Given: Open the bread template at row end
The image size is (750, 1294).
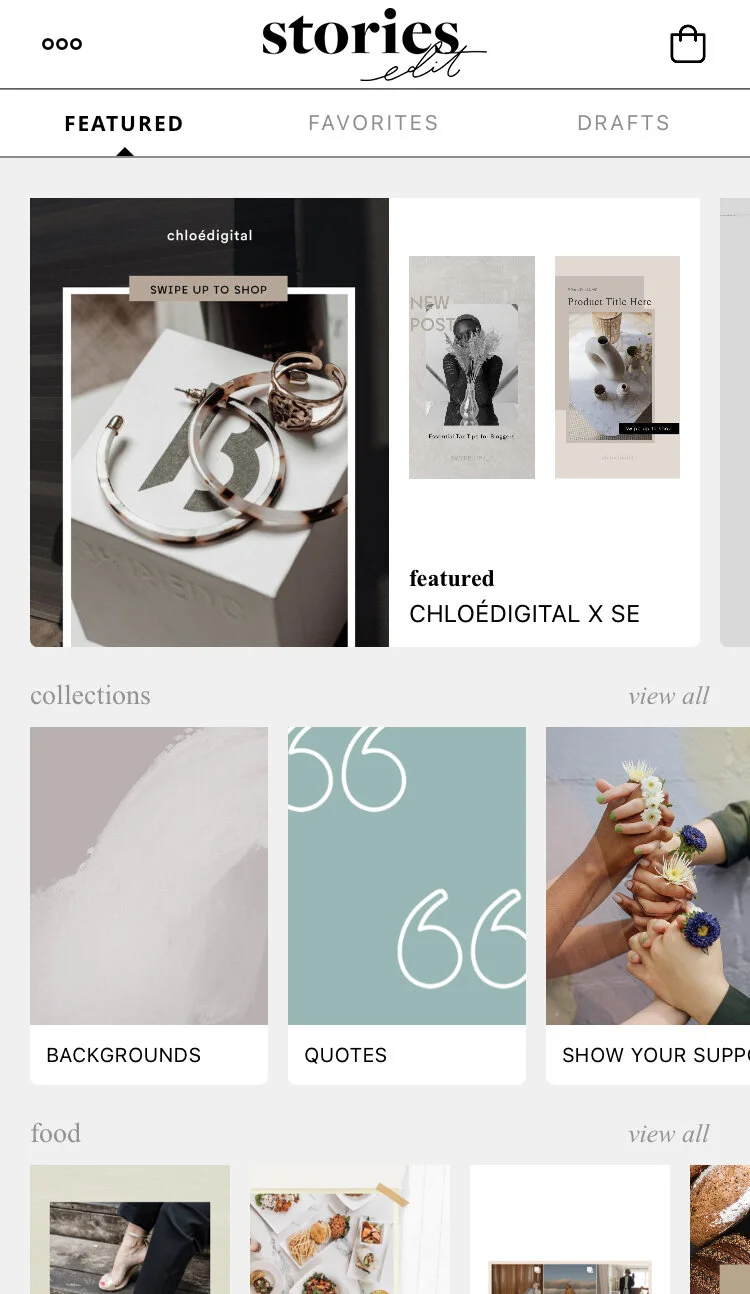Looking at the screenshot, I should click(x=720, y=1229).
